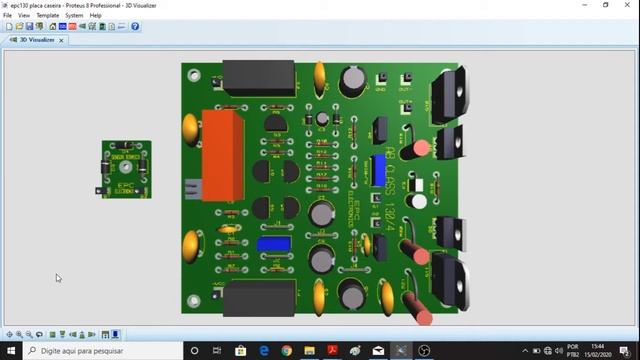Click the Windows Start button
The height and width of the screenshot is (360, 640).
click(x=11, y=351)
